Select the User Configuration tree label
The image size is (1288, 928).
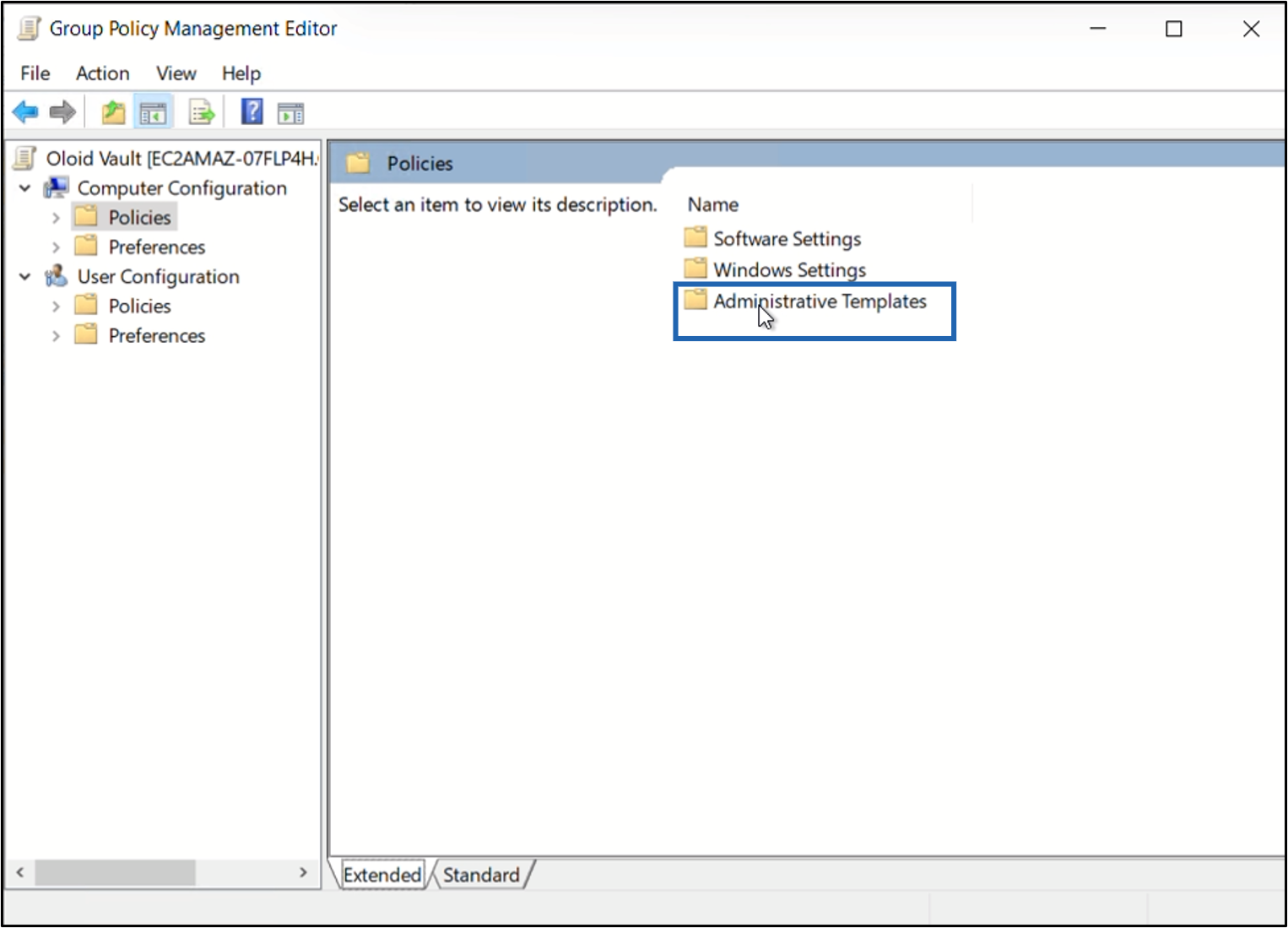pos(159,277)
